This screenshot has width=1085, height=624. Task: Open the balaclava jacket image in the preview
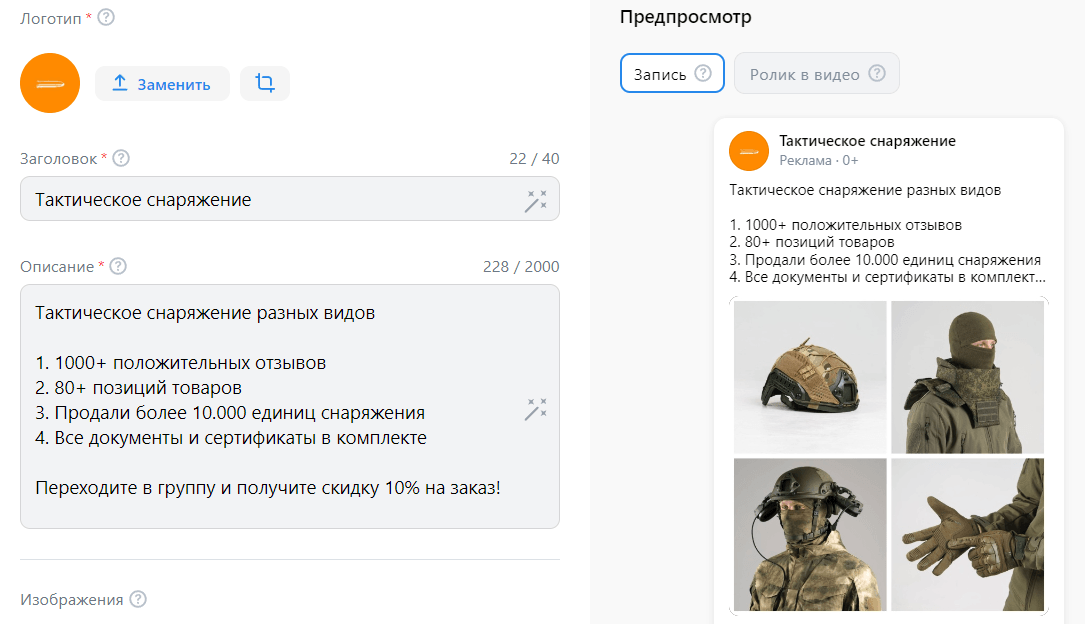pos(967,377)
